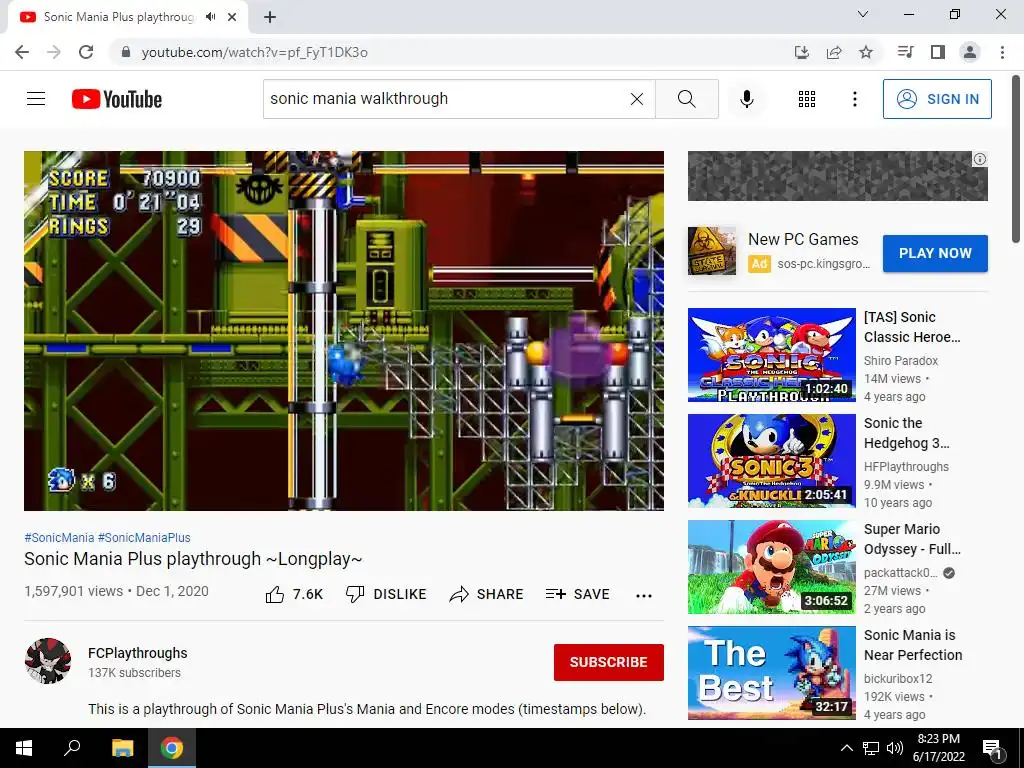Click PLAY NOW on the ad
The image size is (1024, 768).
point(935,253)
